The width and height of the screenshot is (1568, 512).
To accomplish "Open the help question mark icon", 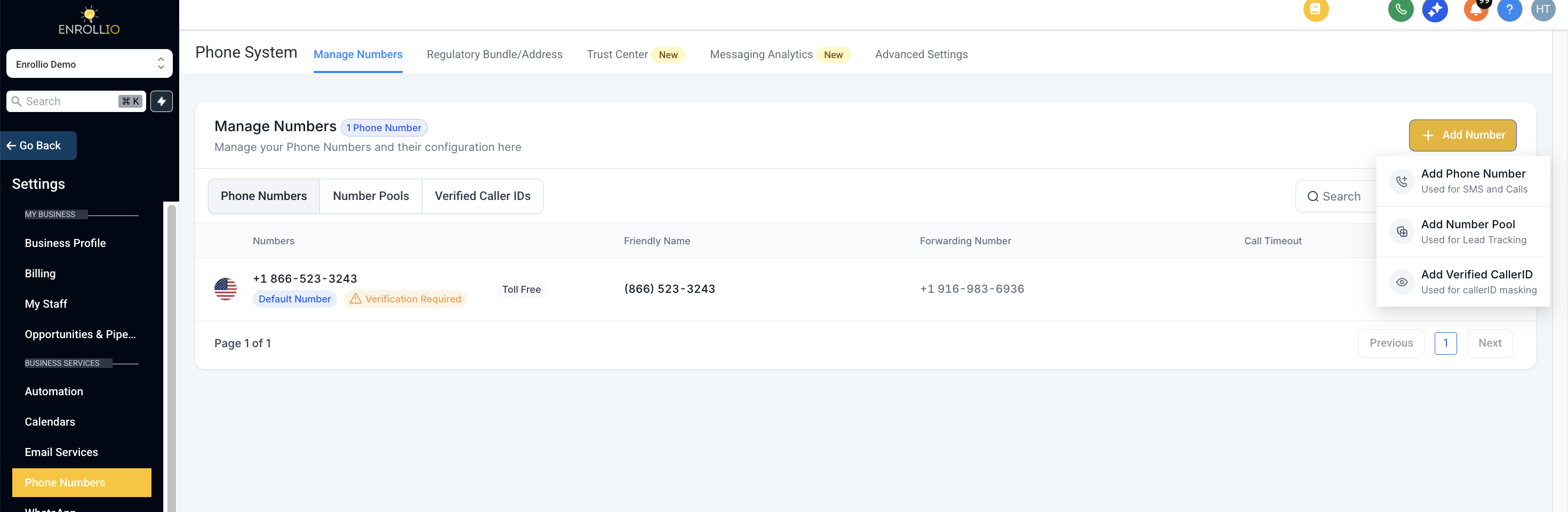I will 1509,9.
